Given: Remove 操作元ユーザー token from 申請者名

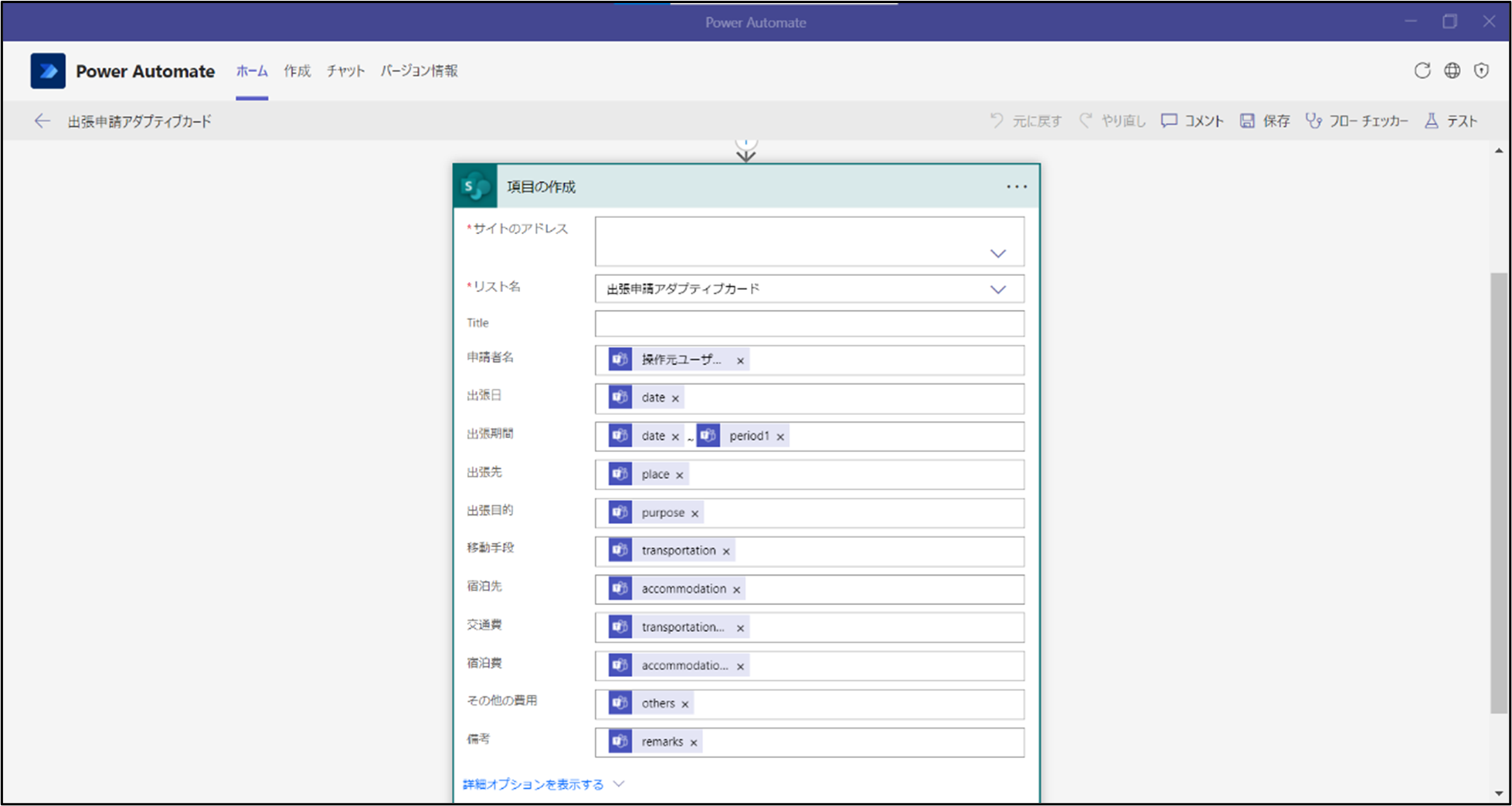Looking at the screenshot, I should point(740,361).
